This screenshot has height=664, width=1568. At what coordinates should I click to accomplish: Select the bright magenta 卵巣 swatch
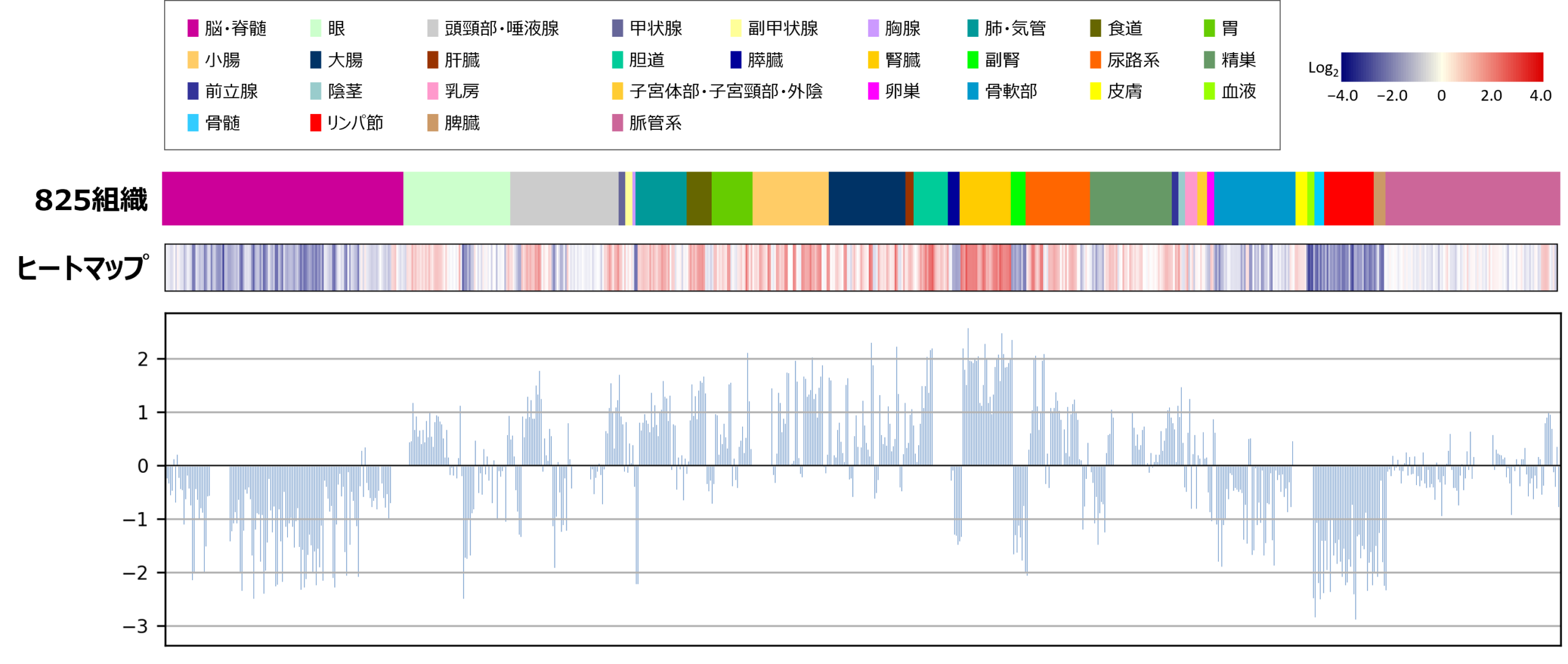(x=873, y=91)
